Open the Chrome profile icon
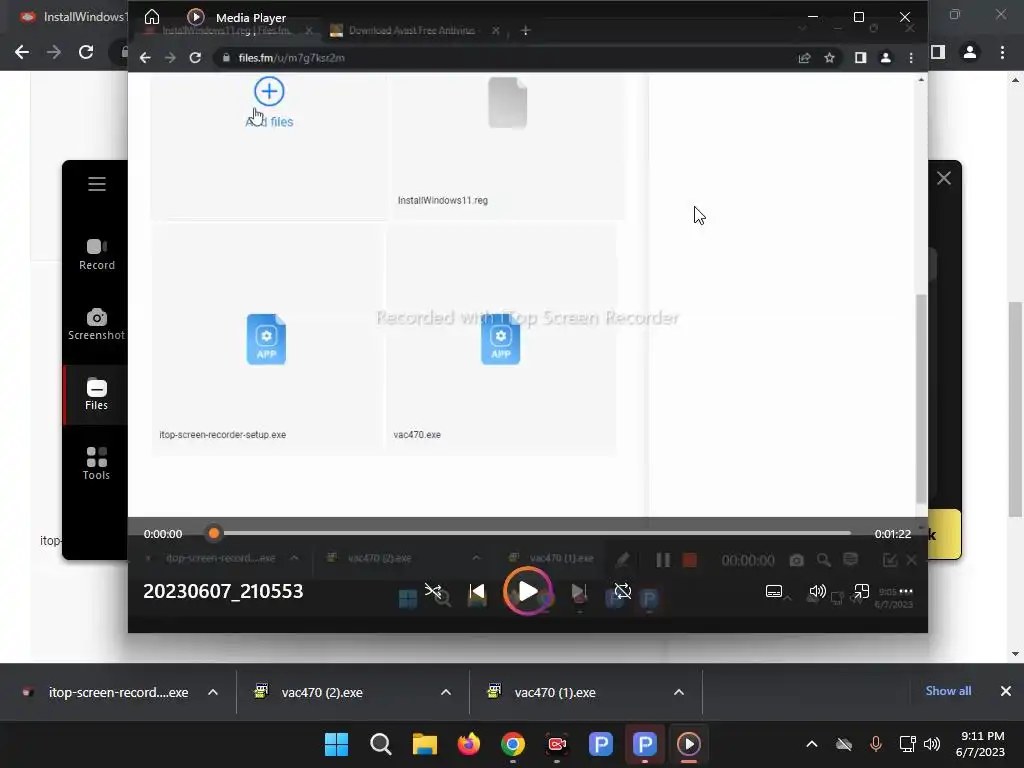1024x768 pixels. pos(970,52)
